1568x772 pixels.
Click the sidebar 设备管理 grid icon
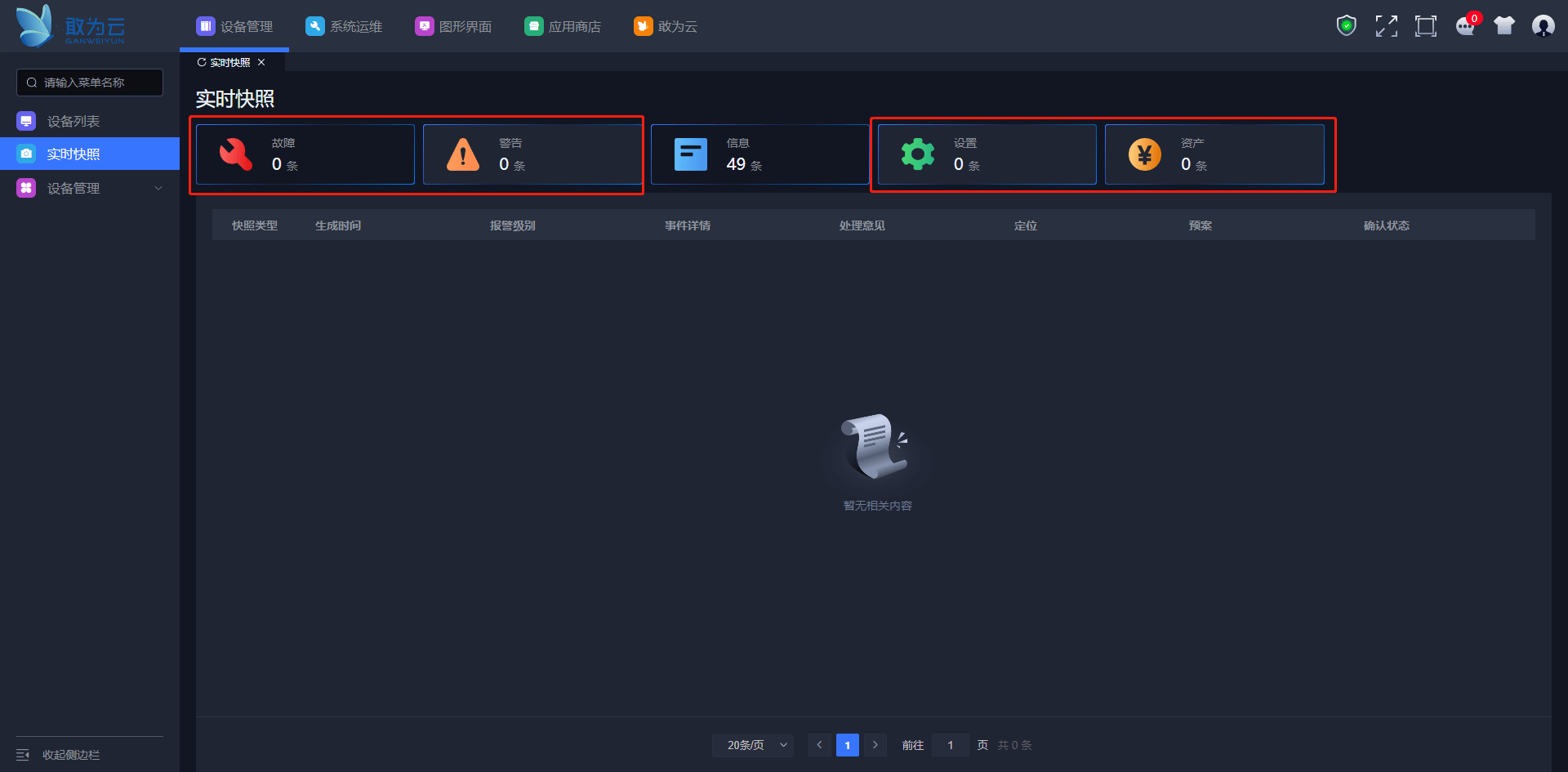pyautogui.click(x=26, y=188)
